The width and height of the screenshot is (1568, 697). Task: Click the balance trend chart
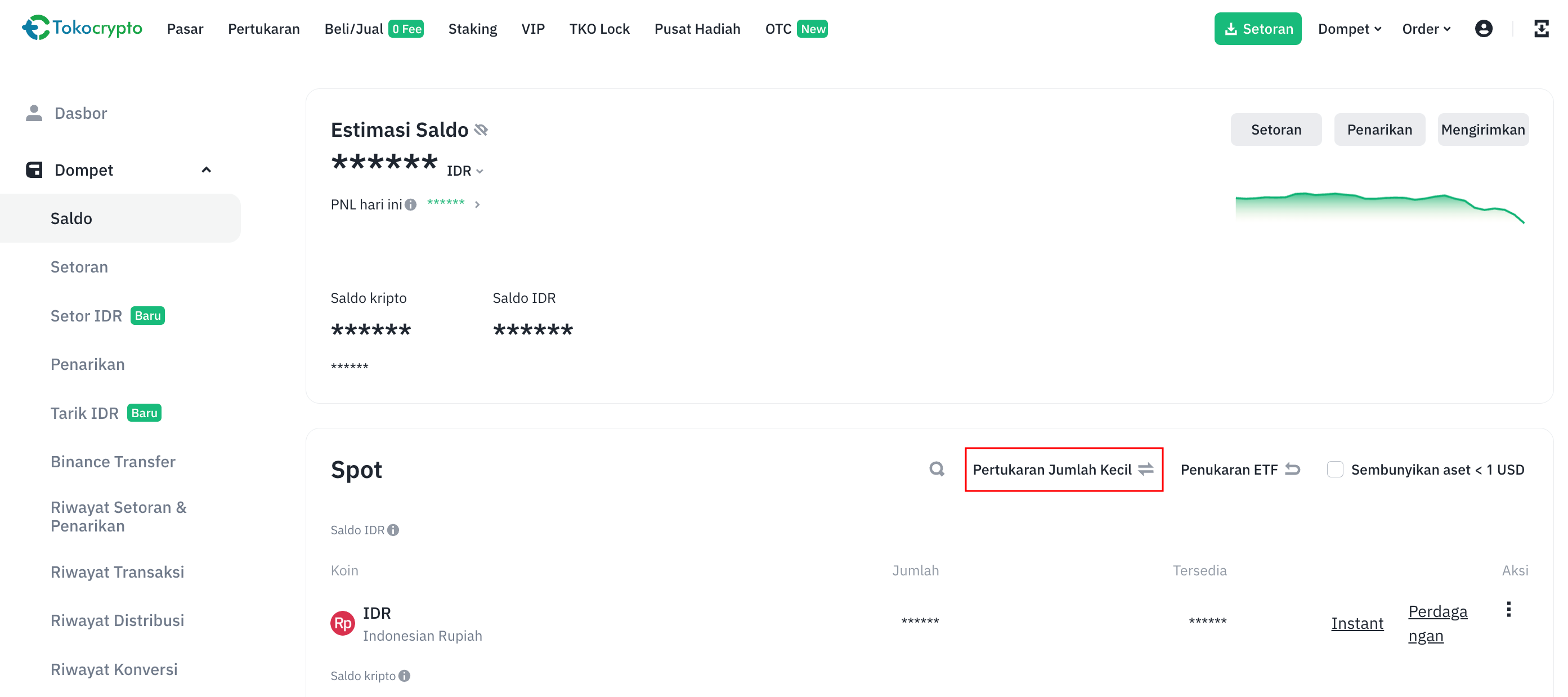click(1379, 208)
